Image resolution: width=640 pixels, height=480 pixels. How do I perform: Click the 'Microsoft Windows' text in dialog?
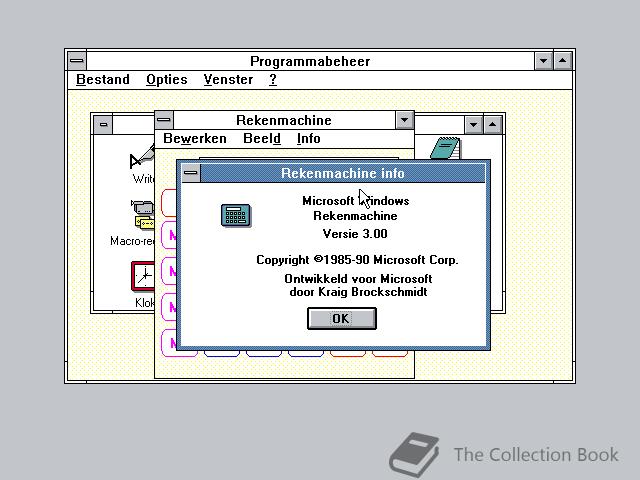tap(356, 201)
